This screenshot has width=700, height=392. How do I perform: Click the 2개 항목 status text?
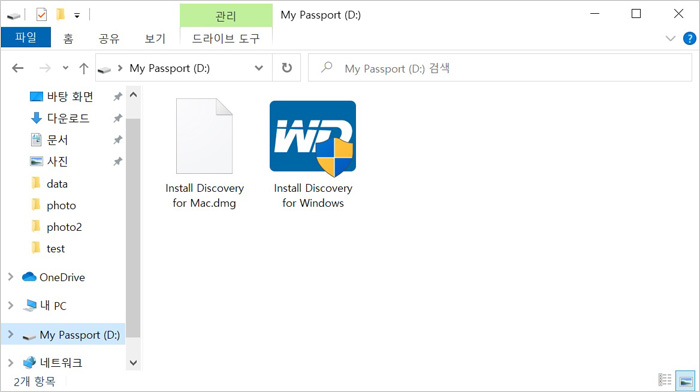pos(34,382)
